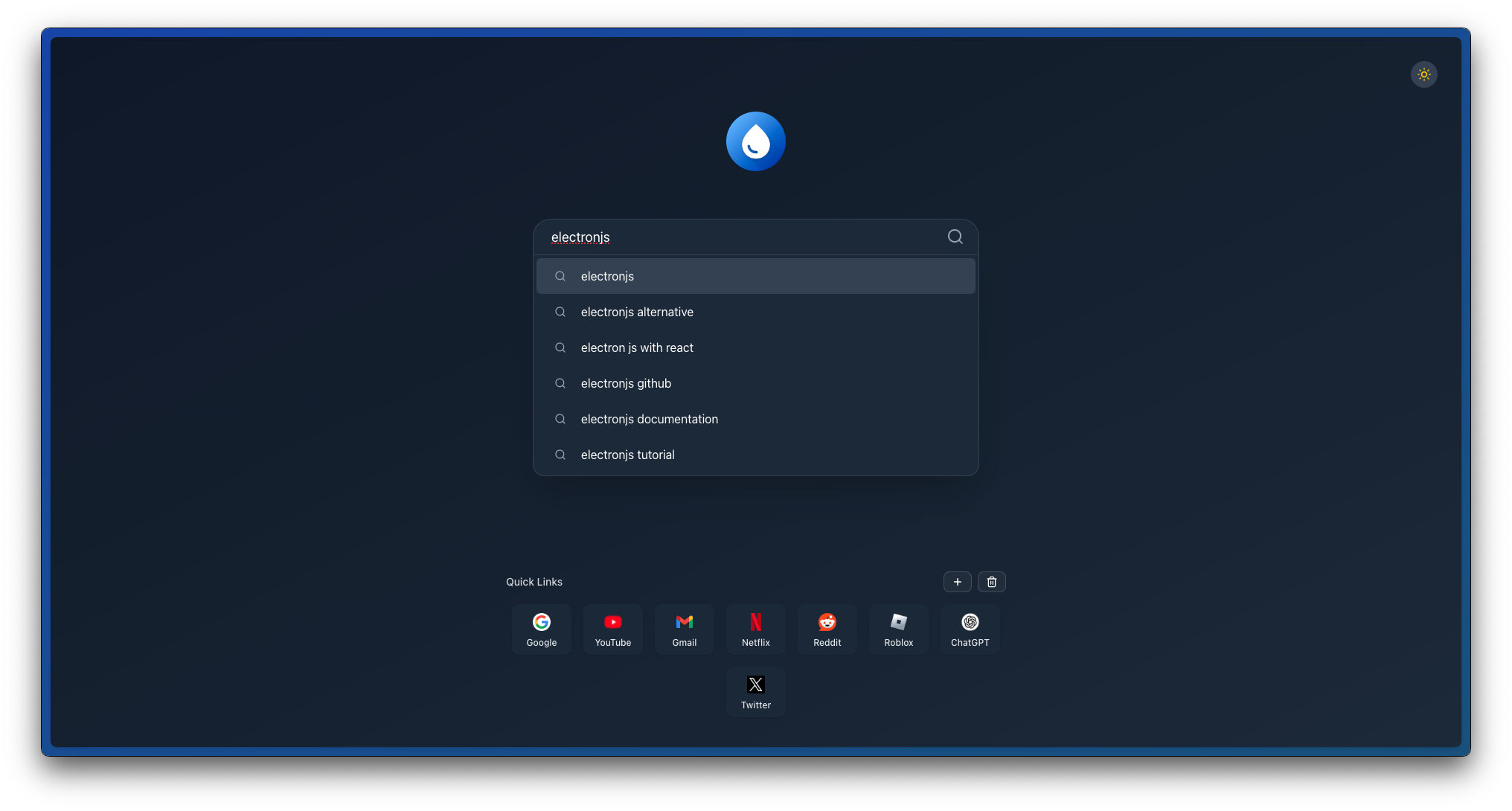Open the Twitter quick link
The height and width of the screenshot is (811, 1512).
[x=755, y=692]
